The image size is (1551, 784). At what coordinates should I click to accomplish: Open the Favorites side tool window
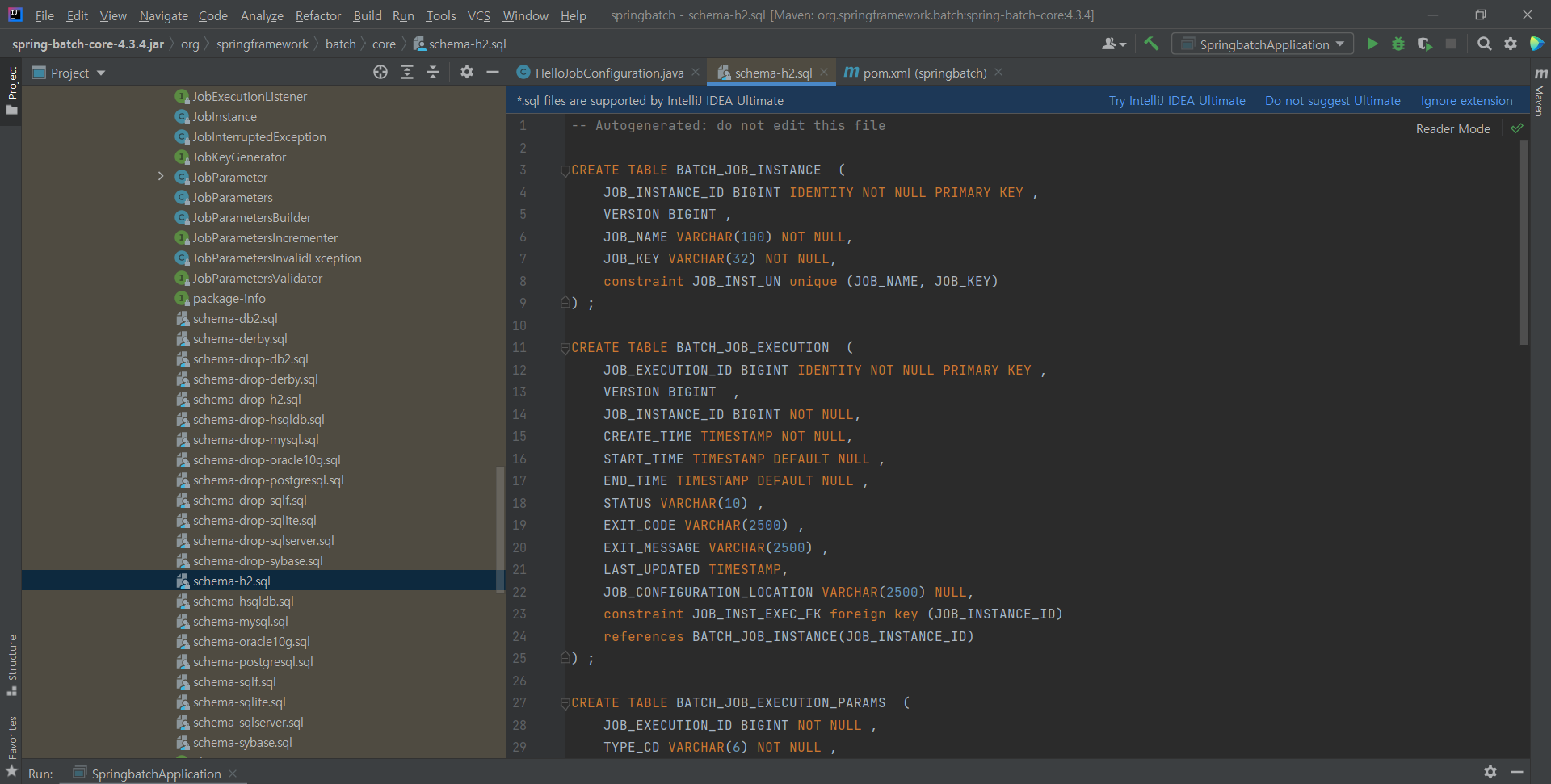point(11,747)
